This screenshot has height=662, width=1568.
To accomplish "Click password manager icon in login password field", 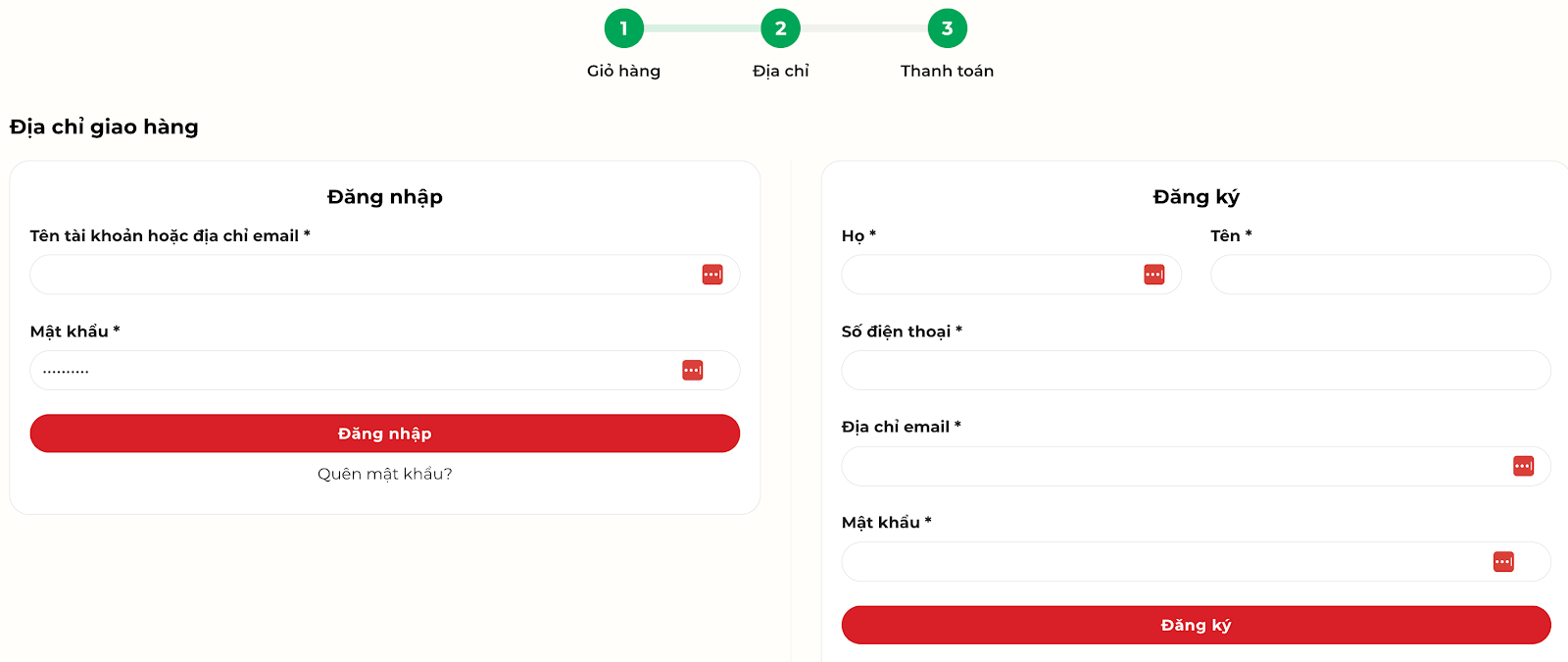I will pos(693,371).
